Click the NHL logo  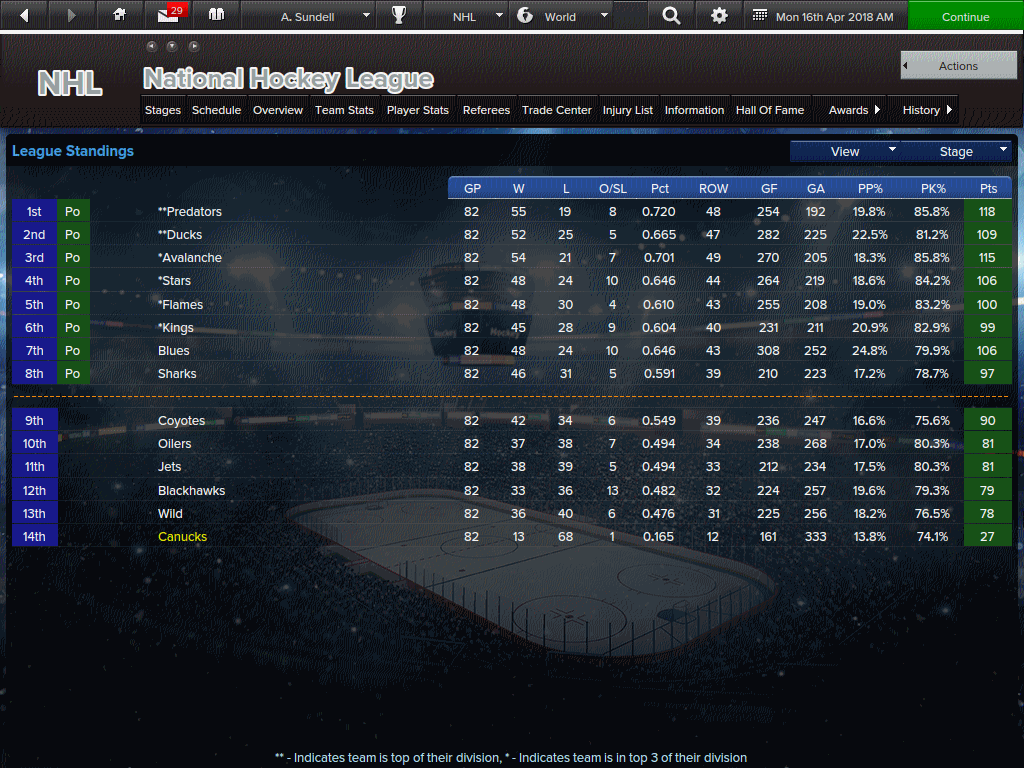click(x=70, y=84)
